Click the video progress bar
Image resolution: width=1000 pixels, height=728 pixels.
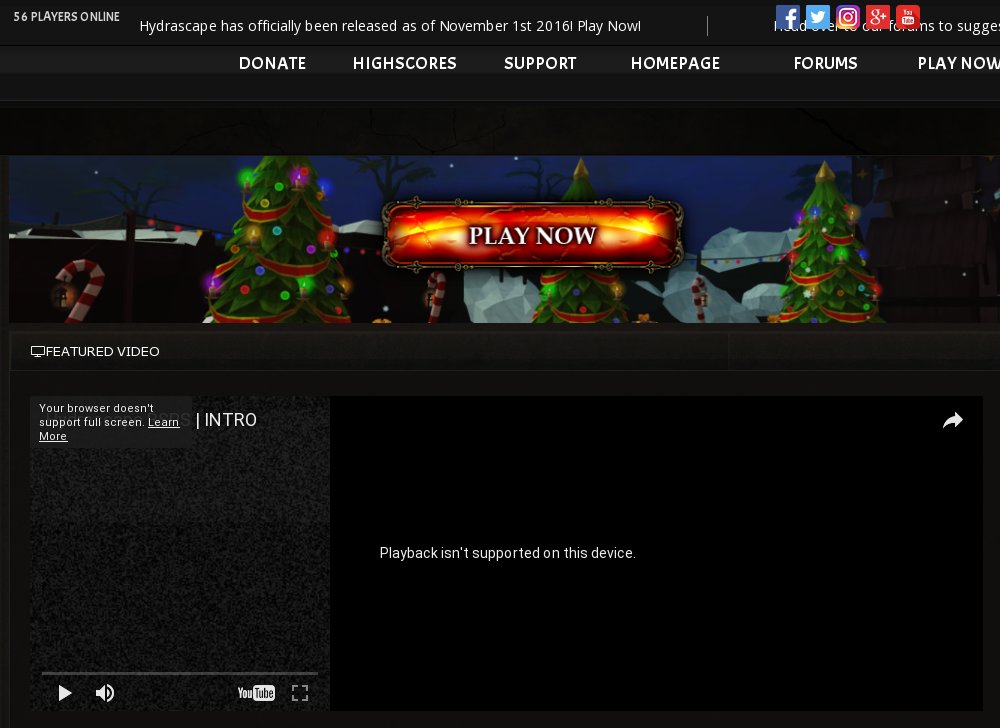point(180,673)
